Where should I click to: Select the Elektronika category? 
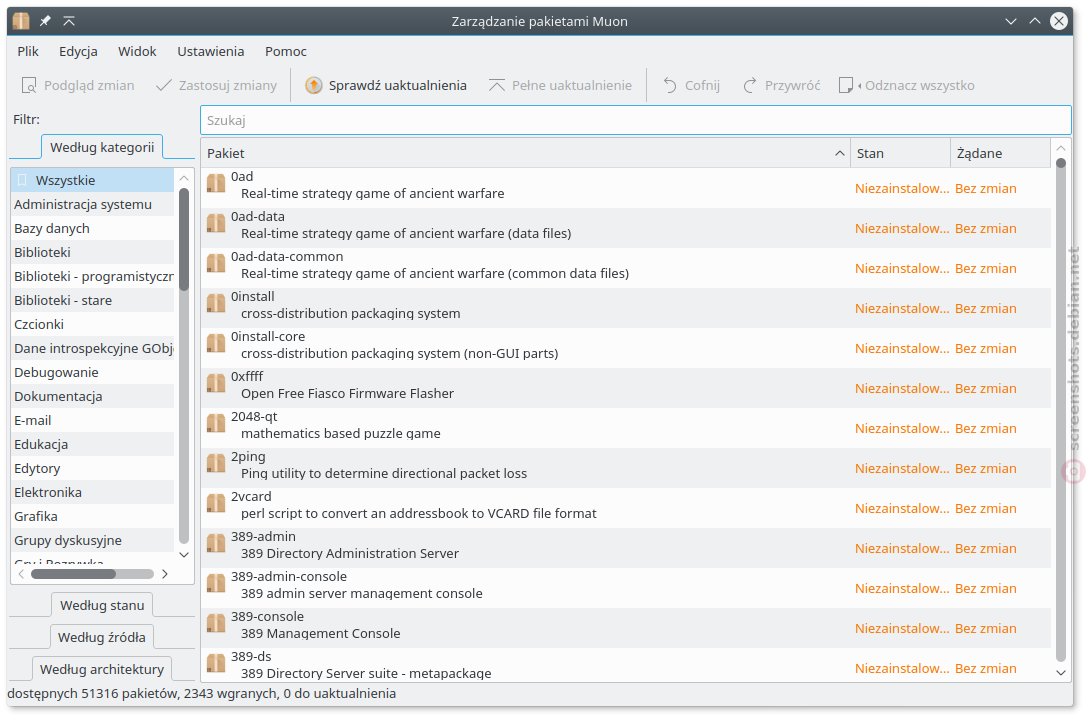click(92, 492)
